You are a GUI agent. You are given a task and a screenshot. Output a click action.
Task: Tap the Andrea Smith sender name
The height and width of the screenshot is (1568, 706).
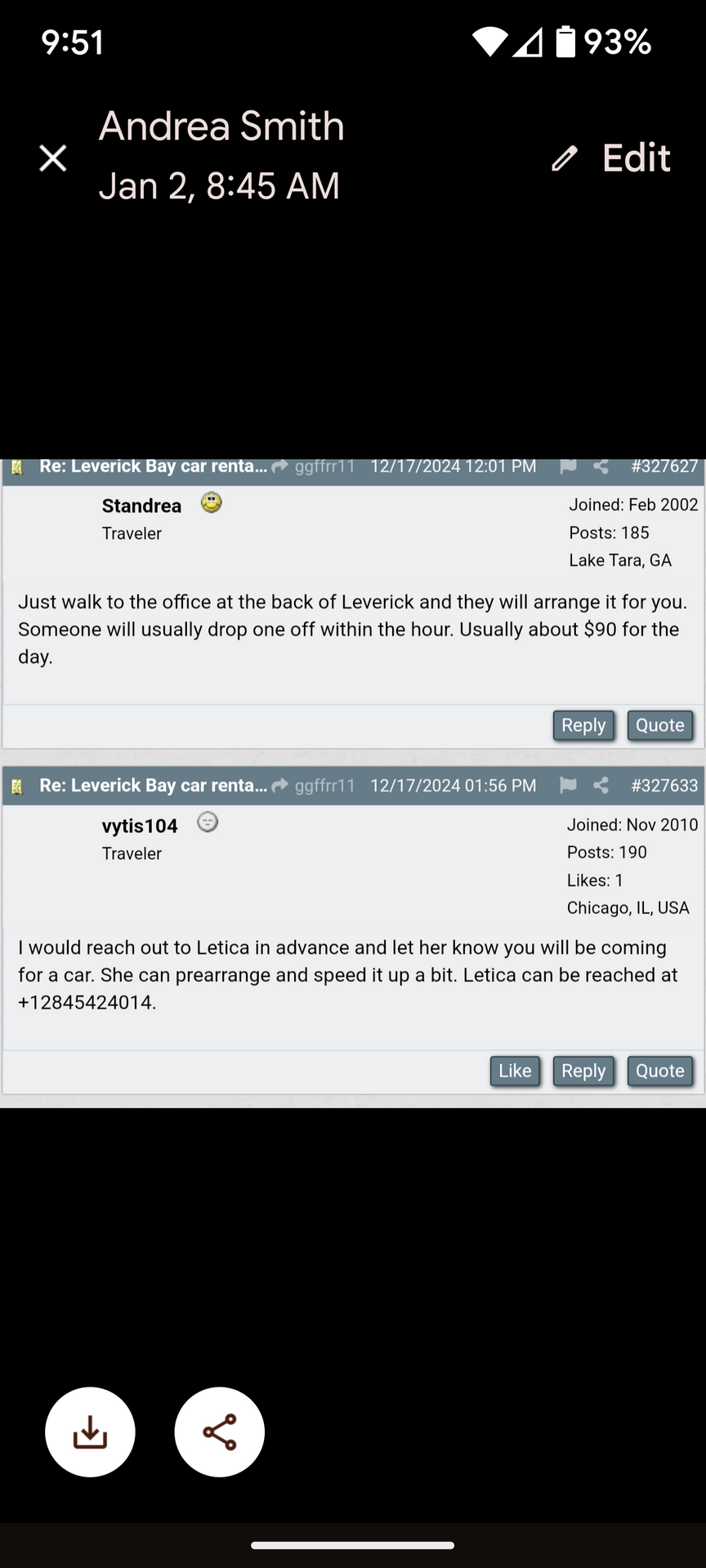point(221,126)
